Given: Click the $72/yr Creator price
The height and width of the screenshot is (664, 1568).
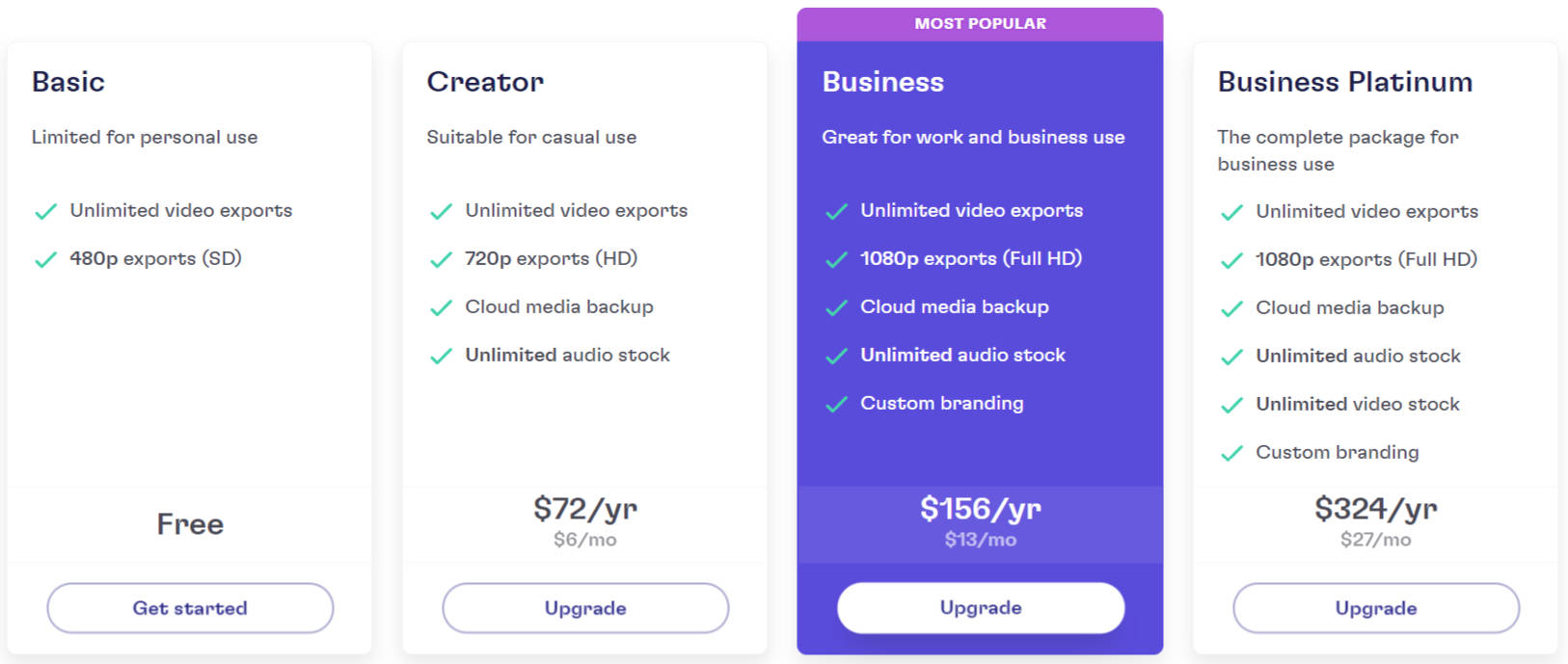Looking at the screenshot, I should click(585, 509).
